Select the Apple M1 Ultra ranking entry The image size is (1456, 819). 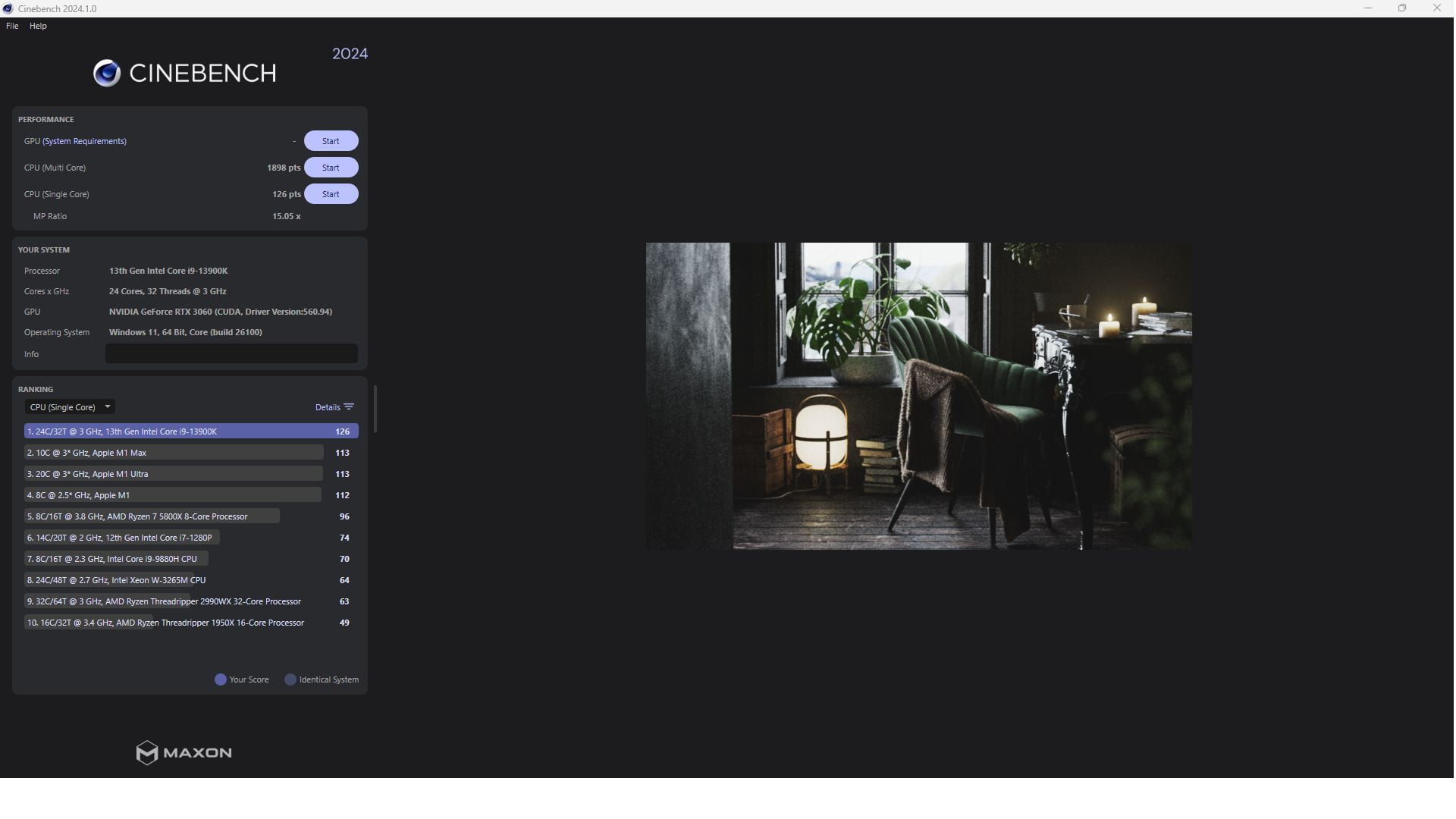point(191,474)
